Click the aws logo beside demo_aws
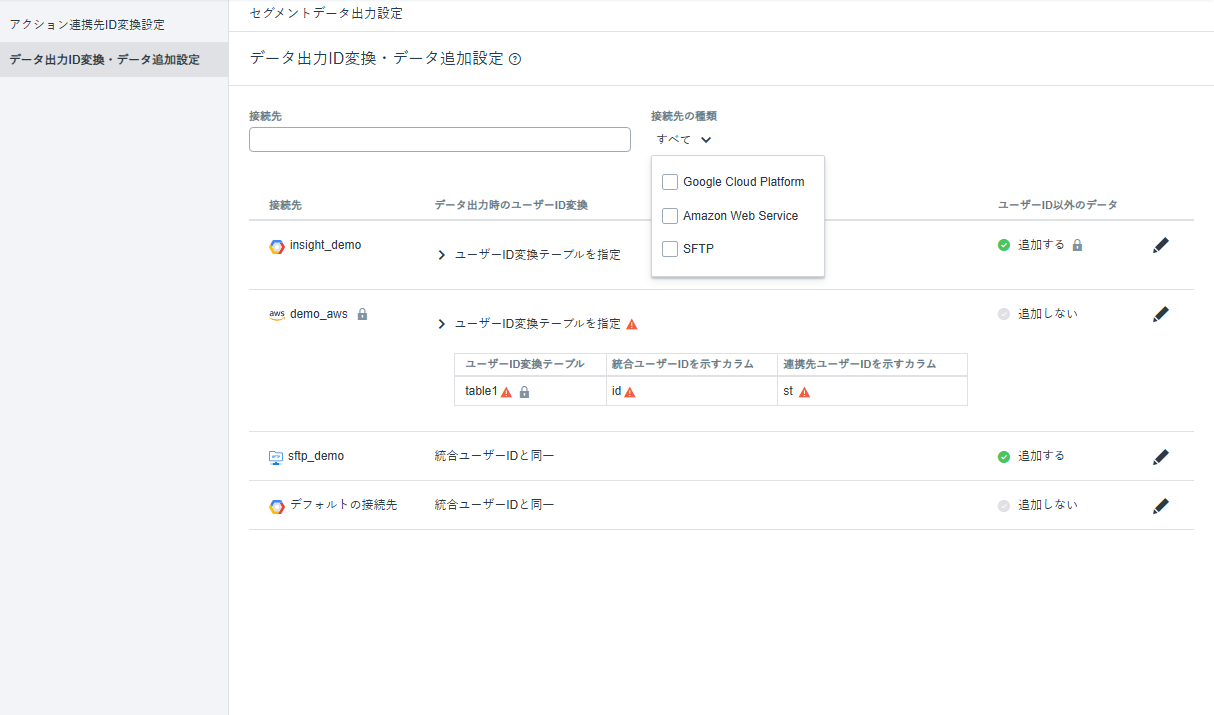Image resolution: width=1214 pixels, height=715 pixels. (277, 314)
